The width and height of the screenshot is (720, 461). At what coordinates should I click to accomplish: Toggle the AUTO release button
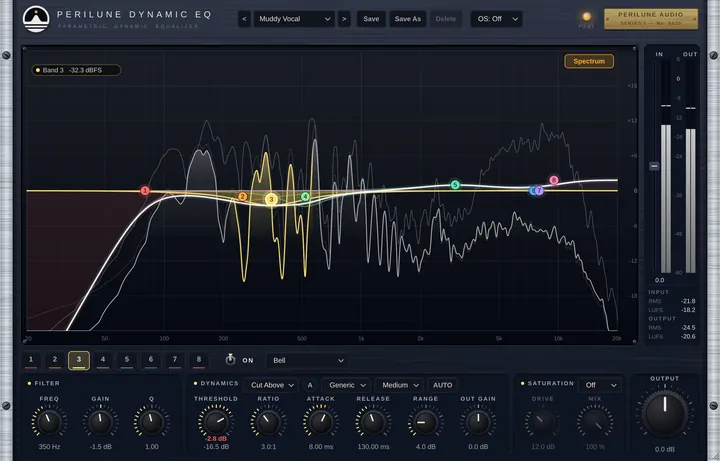tap(443, 385)
